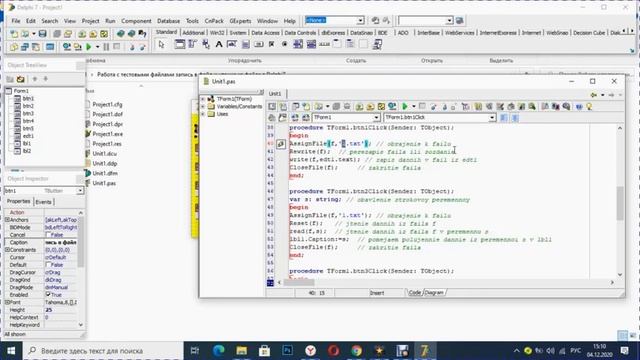Click the Save icon in the main toolbar

[42, 34]
